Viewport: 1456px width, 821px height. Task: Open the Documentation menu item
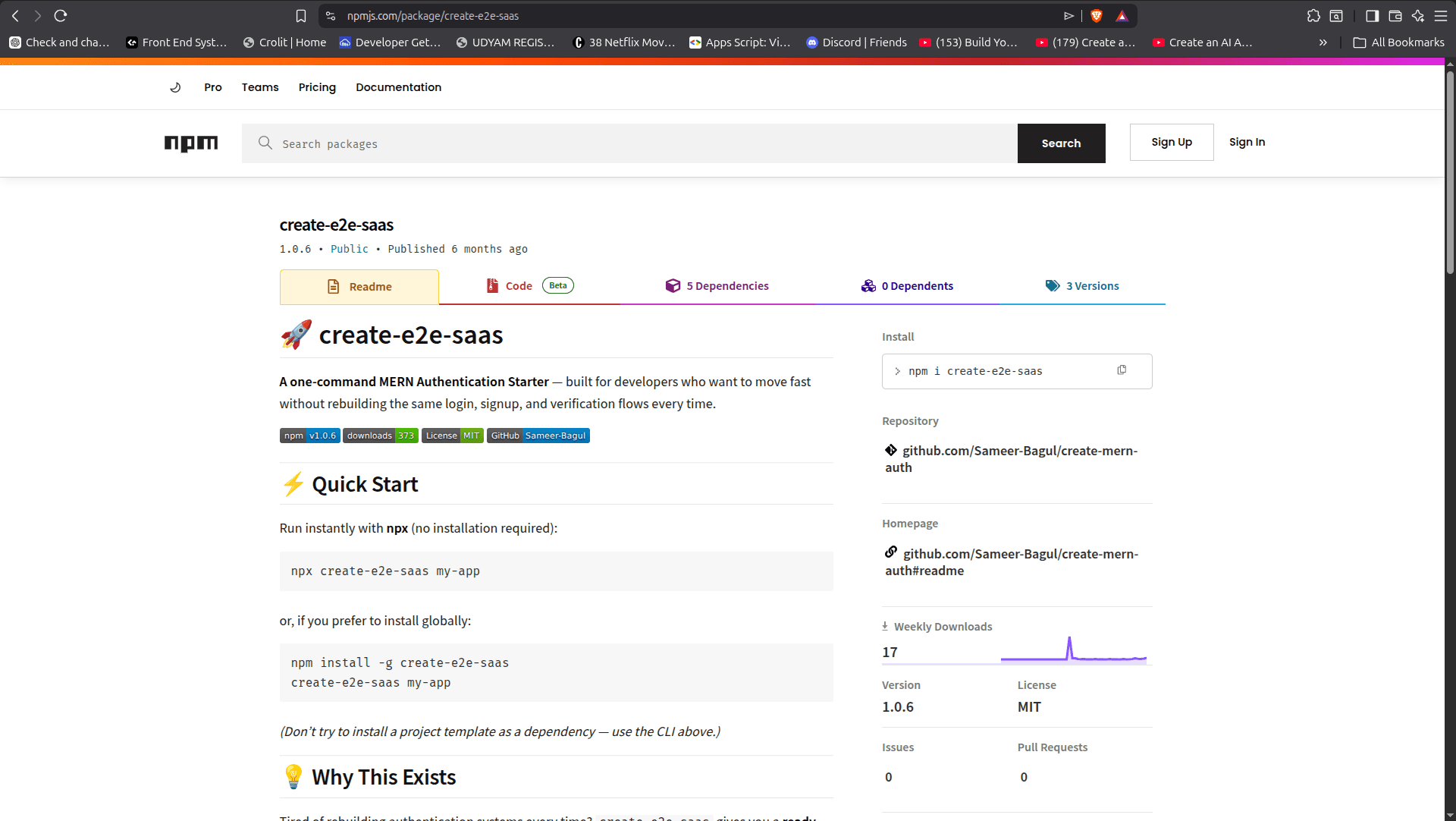(x=399, y=87)
